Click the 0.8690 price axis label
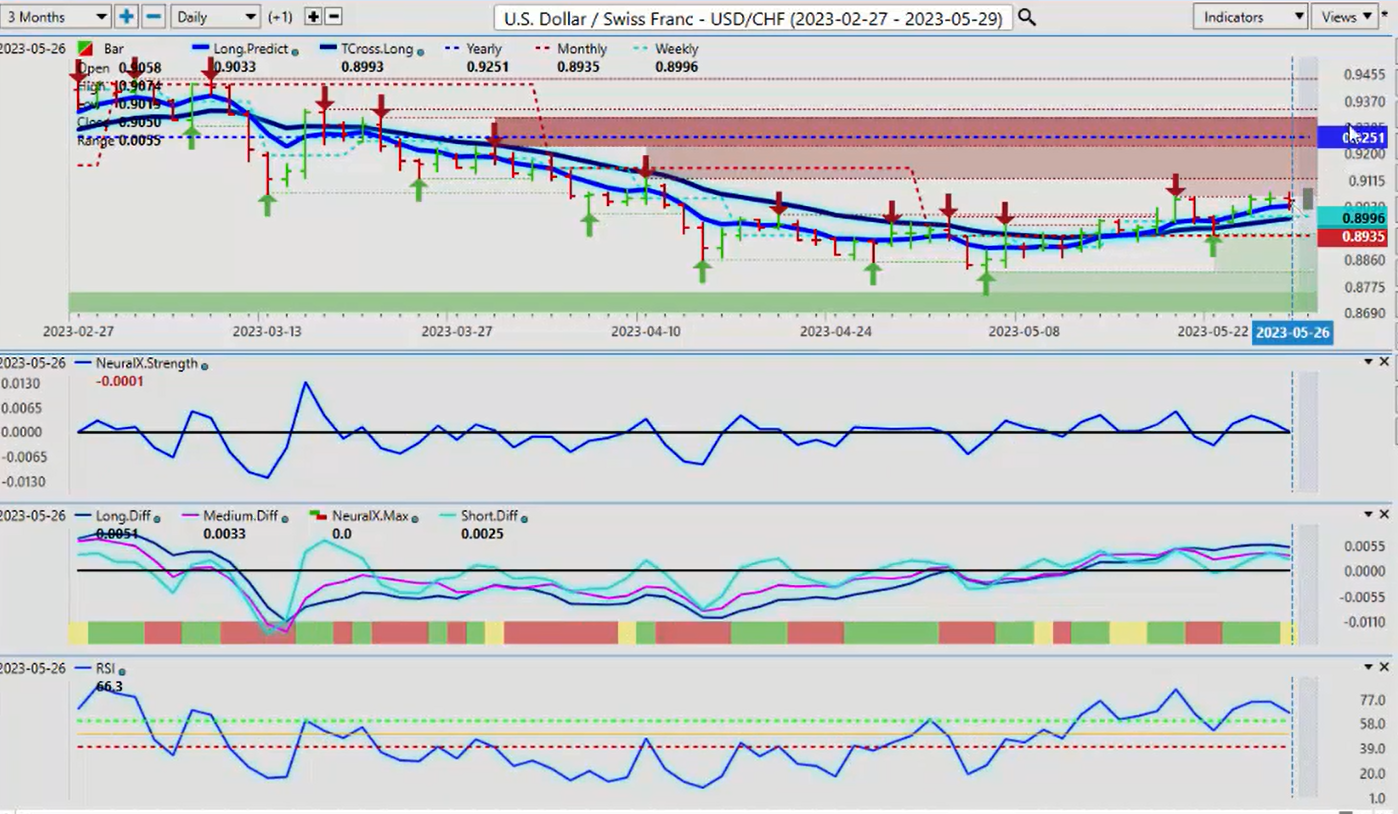 [1365, 313]
